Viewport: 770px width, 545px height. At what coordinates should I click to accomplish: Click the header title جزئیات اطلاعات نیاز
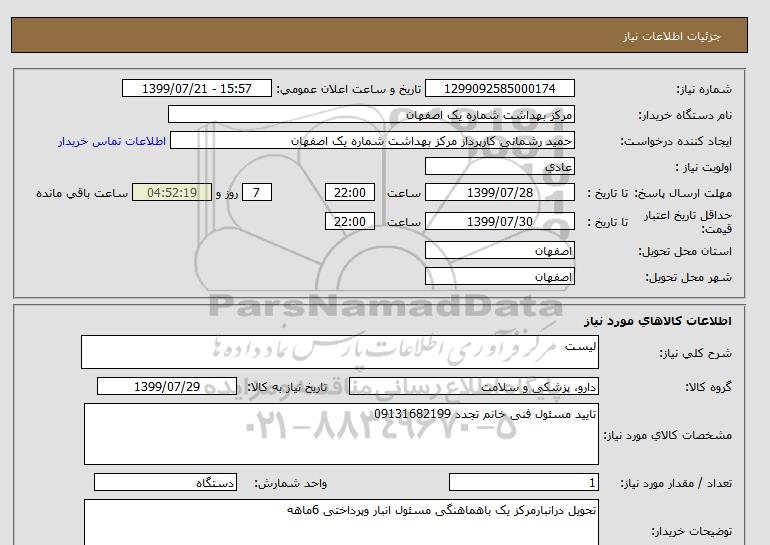pos(672,36)
